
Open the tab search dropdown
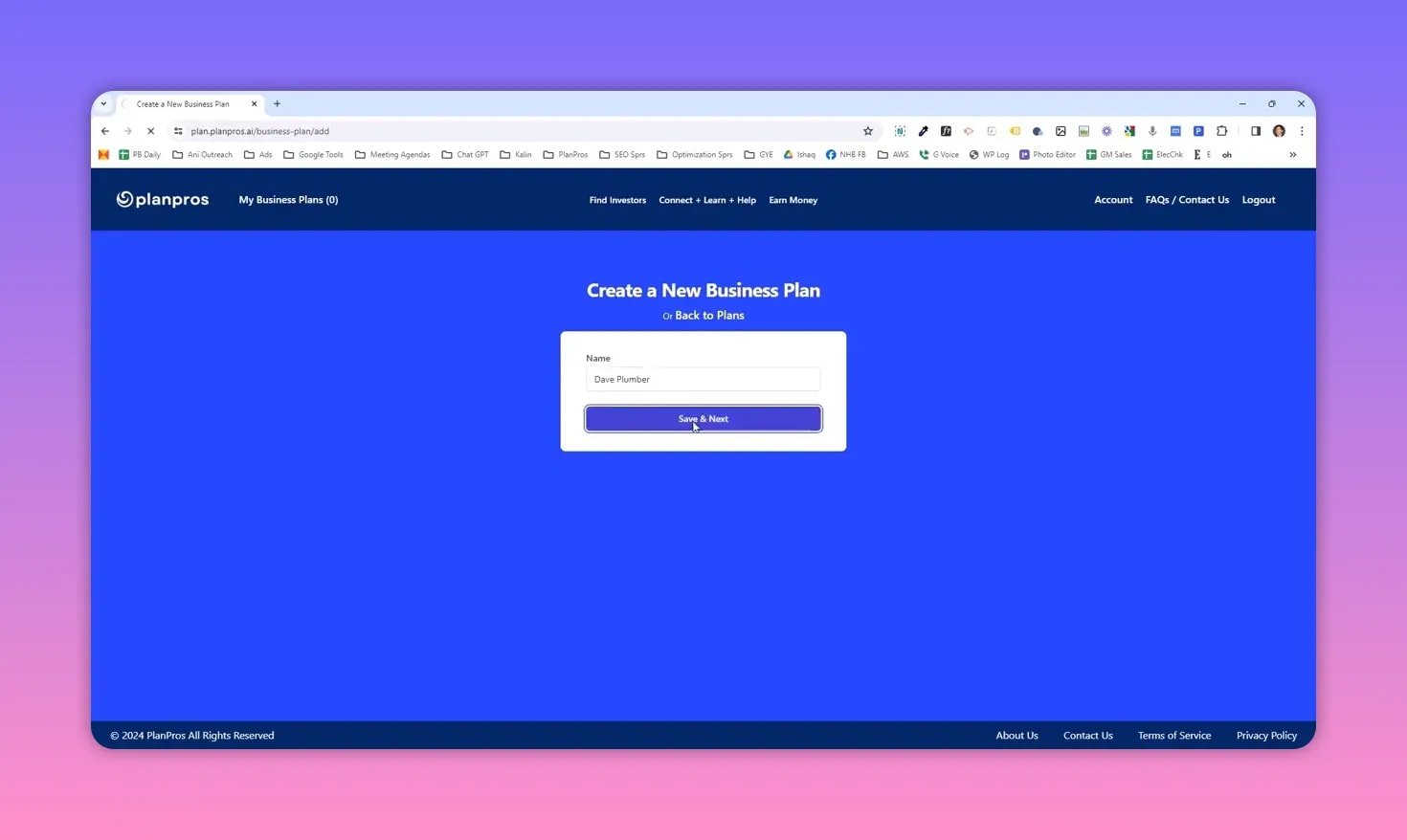[103, 103]
